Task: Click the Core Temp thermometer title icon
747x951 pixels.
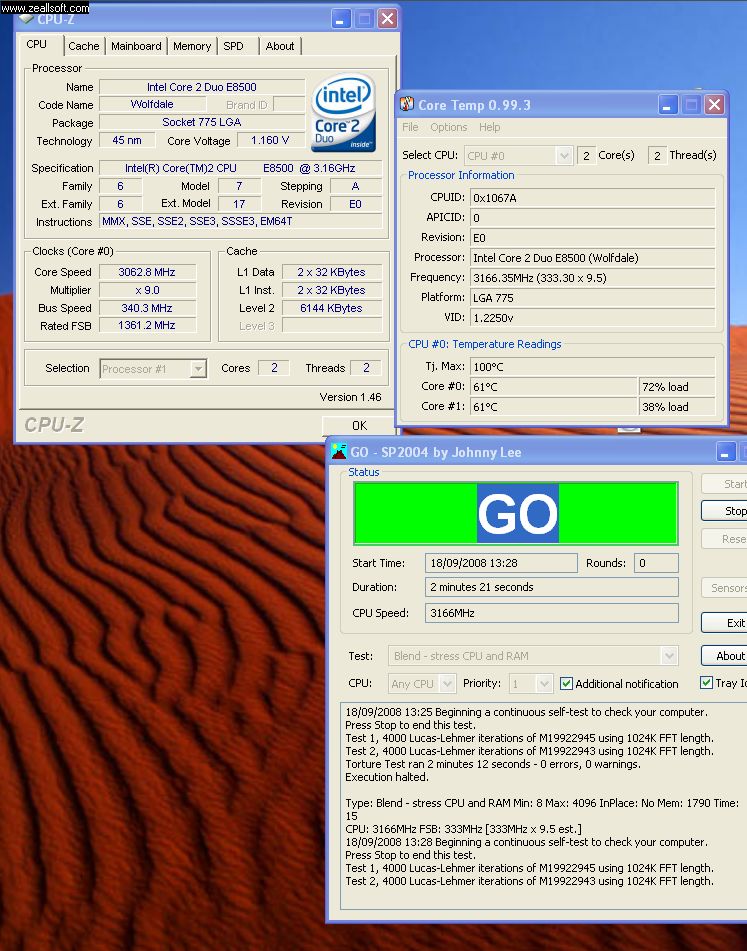Action: (407, 105)
